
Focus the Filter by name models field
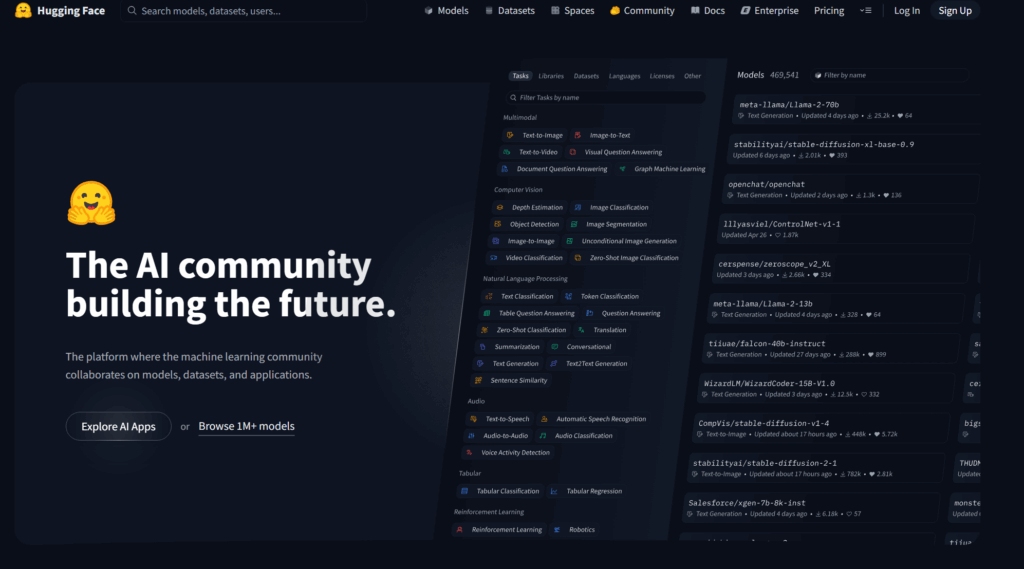click(890, 75)
